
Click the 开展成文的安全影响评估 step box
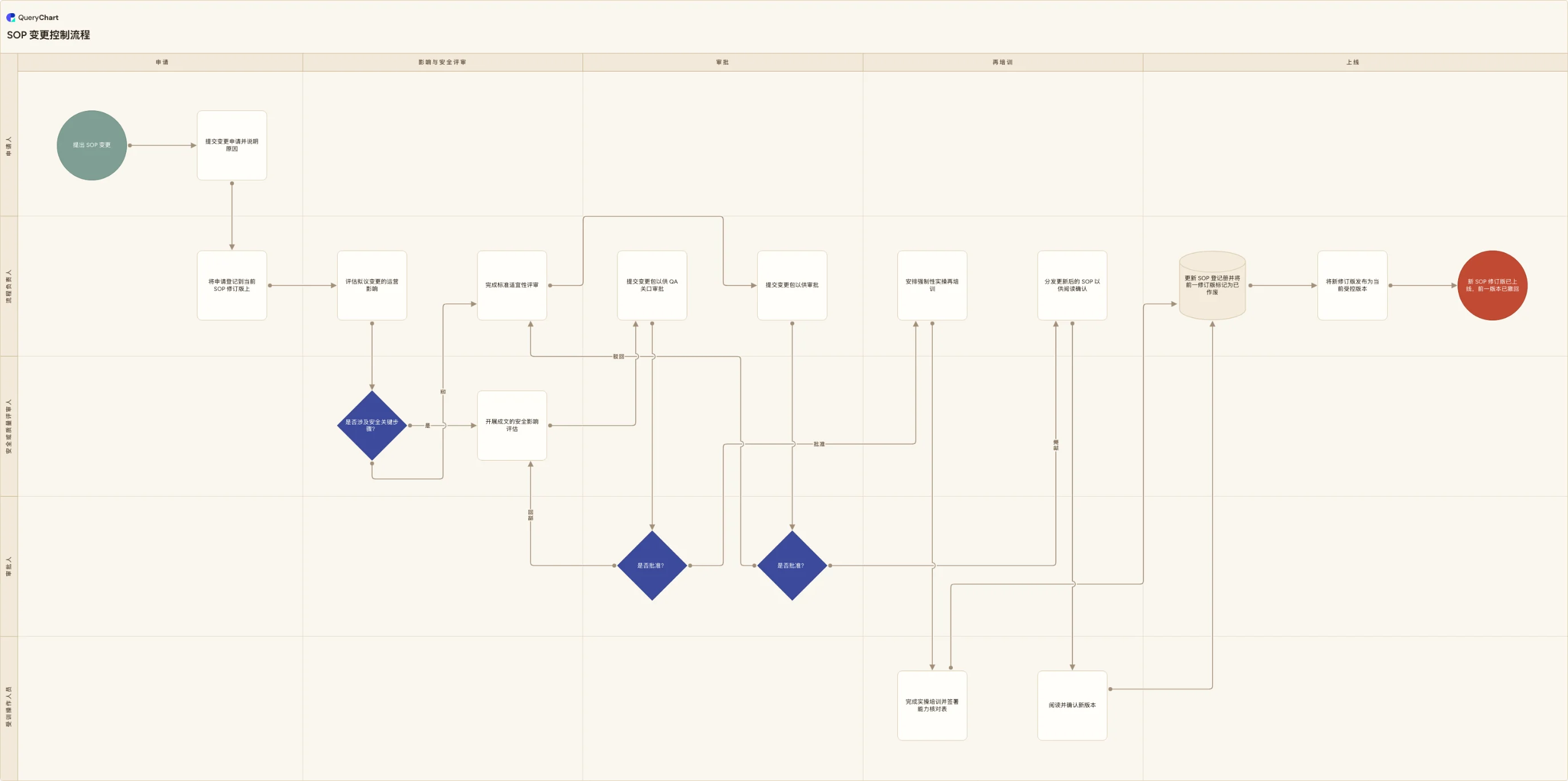512,426
